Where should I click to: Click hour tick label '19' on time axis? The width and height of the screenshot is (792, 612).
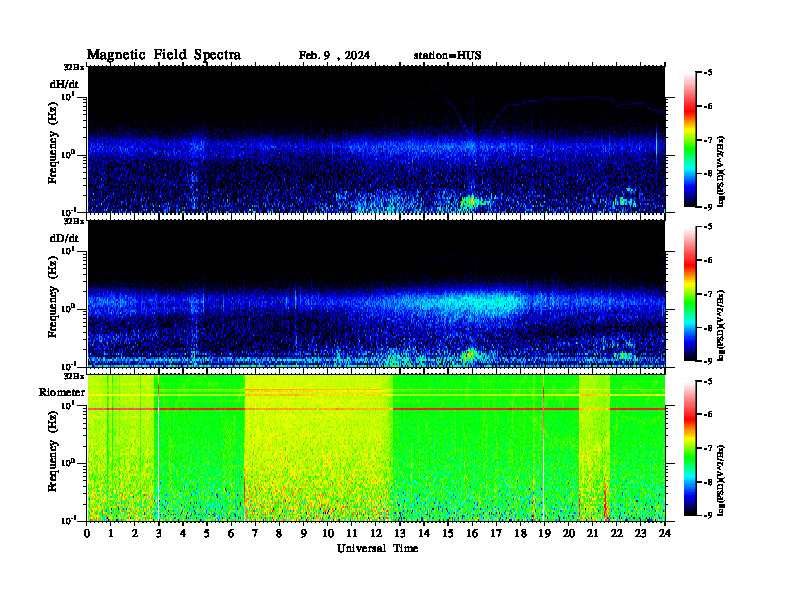point(544,533)
